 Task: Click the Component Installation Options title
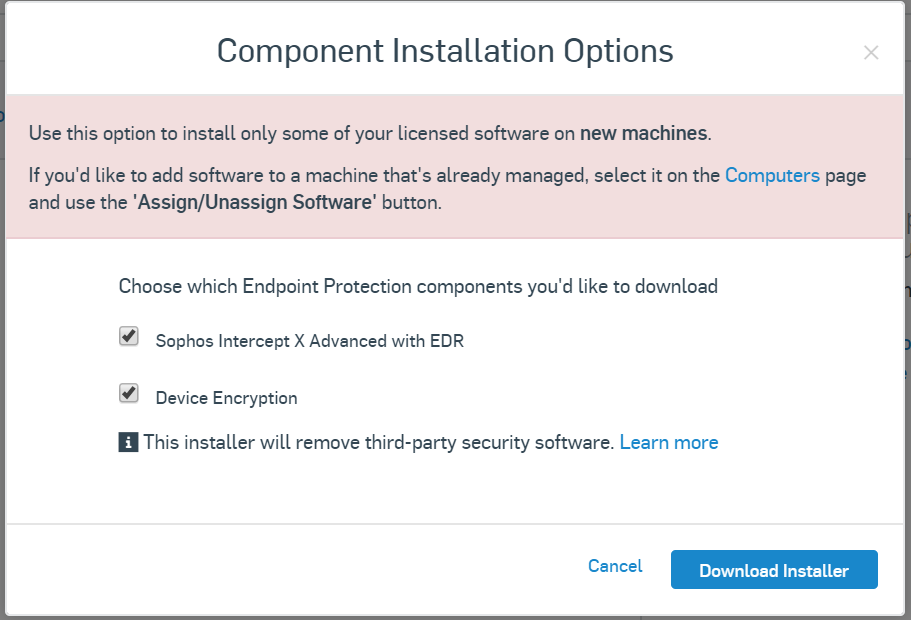pyautogui.click(x=445, y=51)
